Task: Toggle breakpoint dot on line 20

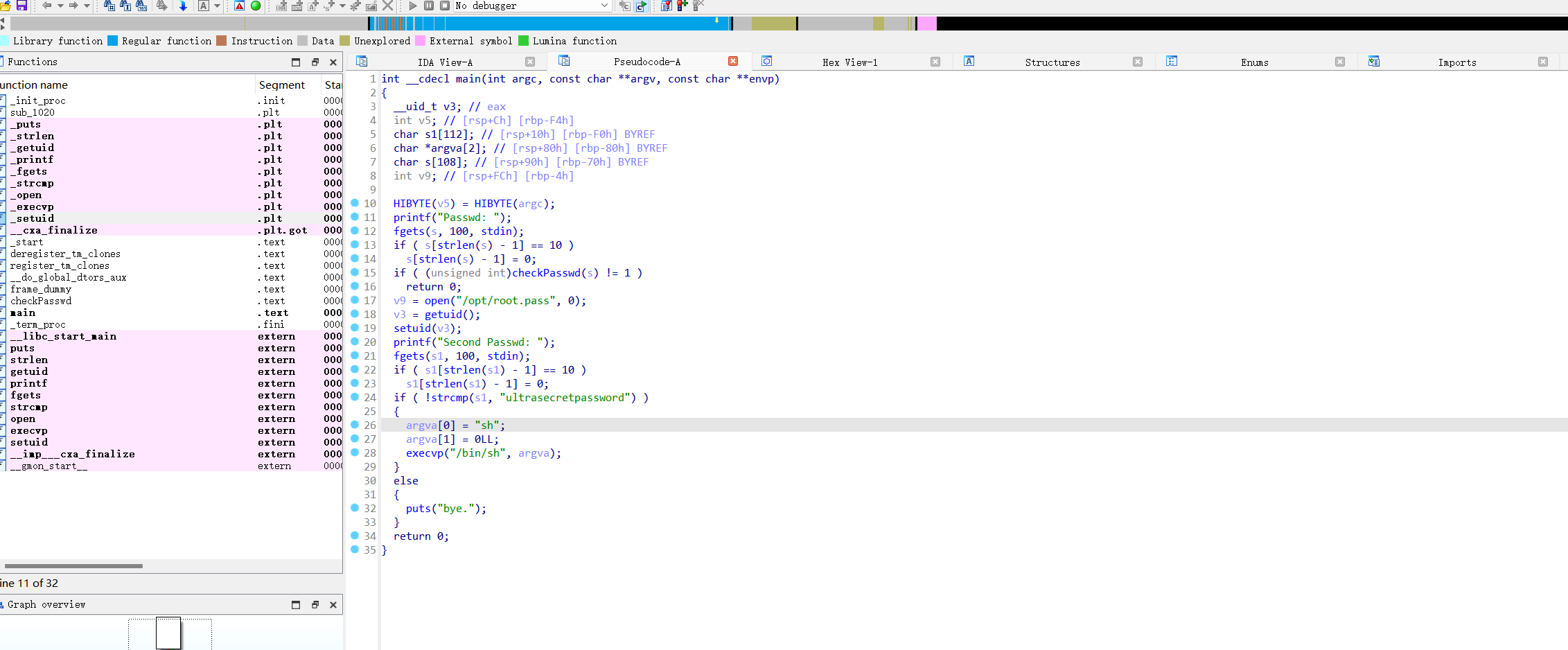Action: 355,342
